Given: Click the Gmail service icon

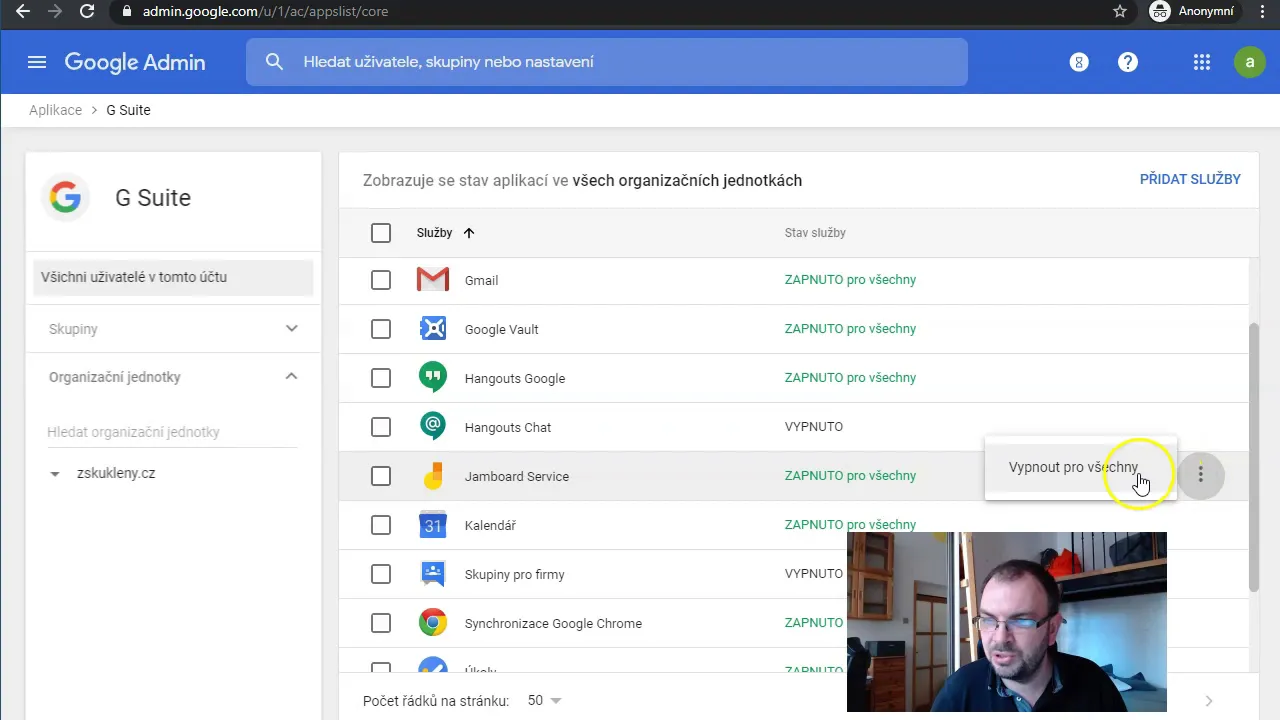Looking at the screenshot, I should 433,280.
